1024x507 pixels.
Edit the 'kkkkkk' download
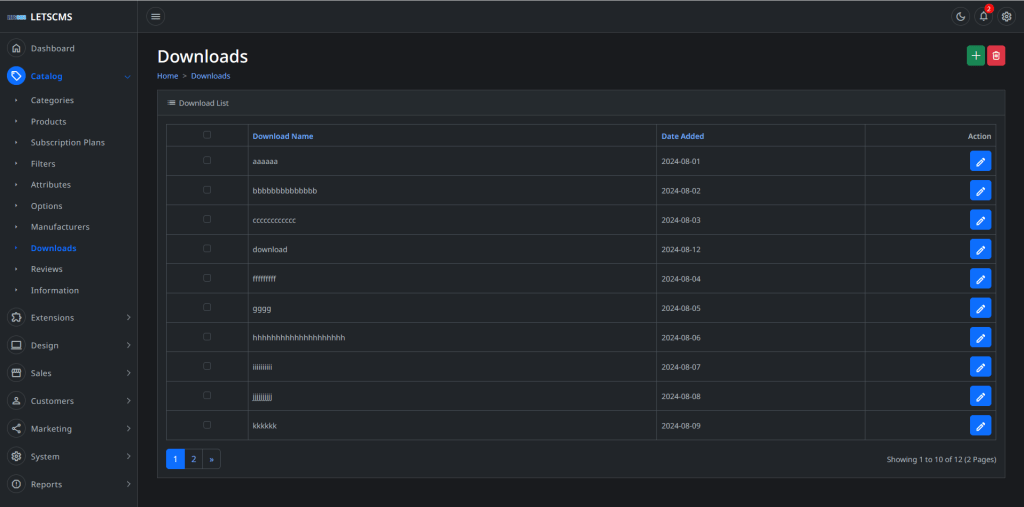[980, 426]
